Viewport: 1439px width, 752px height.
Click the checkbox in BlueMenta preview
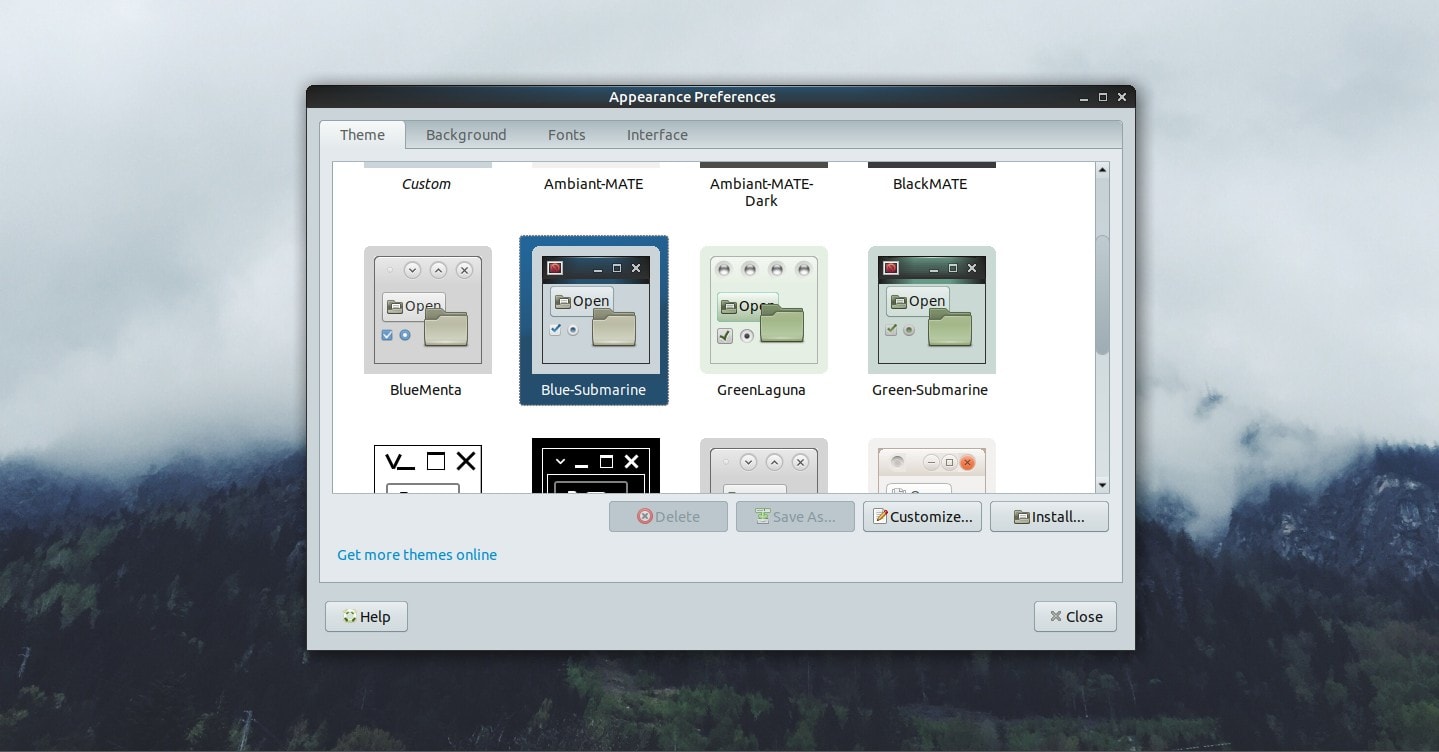(x=387, y=335)
